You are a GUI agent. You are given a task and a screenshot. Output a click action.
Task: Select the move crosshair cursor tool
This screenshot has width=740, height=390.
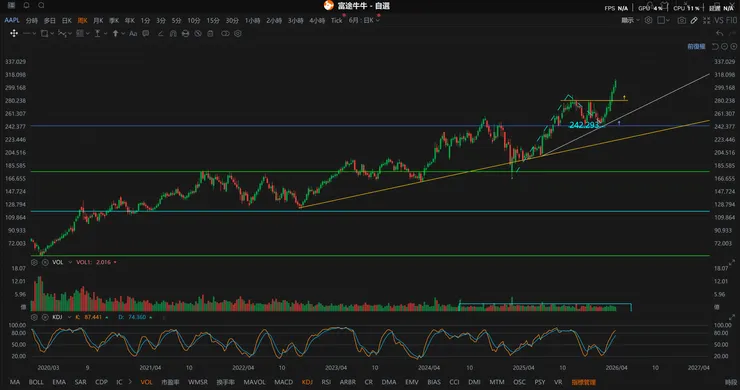click(14, 33)
